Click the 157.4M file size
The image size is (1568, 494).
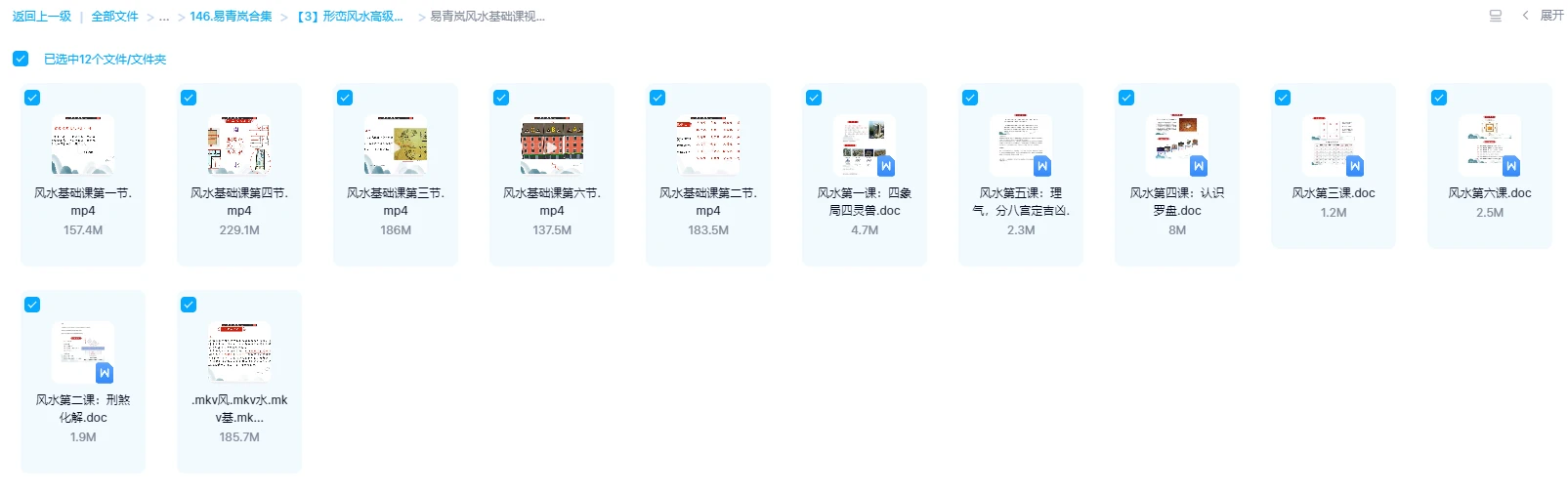coord(83,230)
